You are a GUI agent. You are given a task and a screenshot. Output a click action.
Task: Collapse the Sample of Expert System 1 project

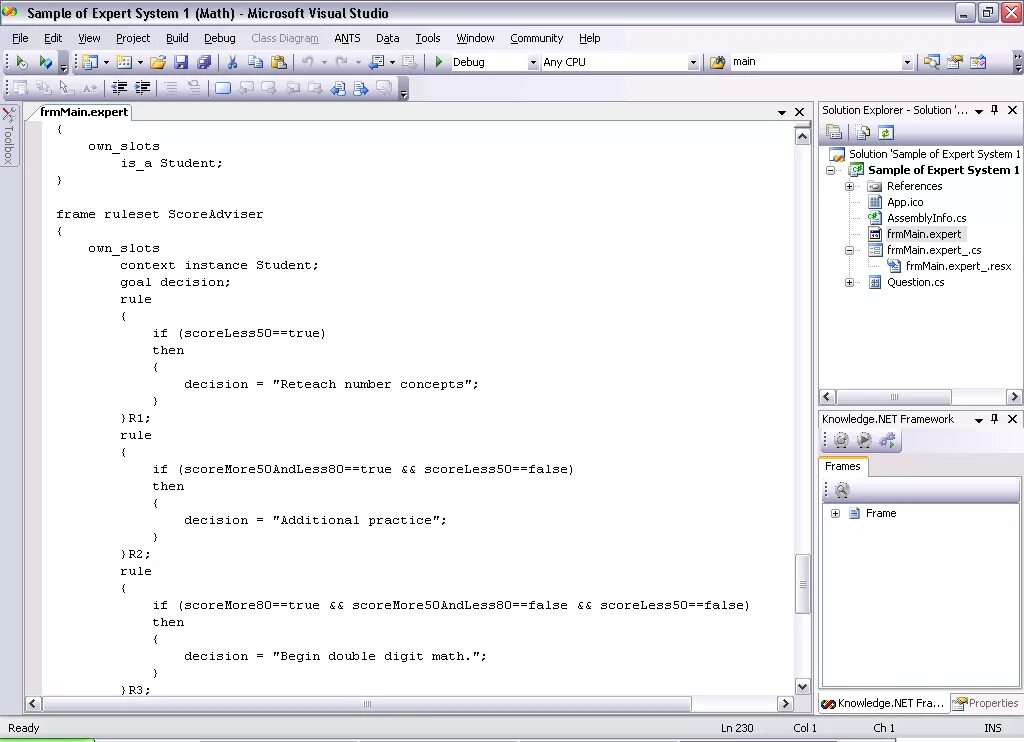coord(830,170)
